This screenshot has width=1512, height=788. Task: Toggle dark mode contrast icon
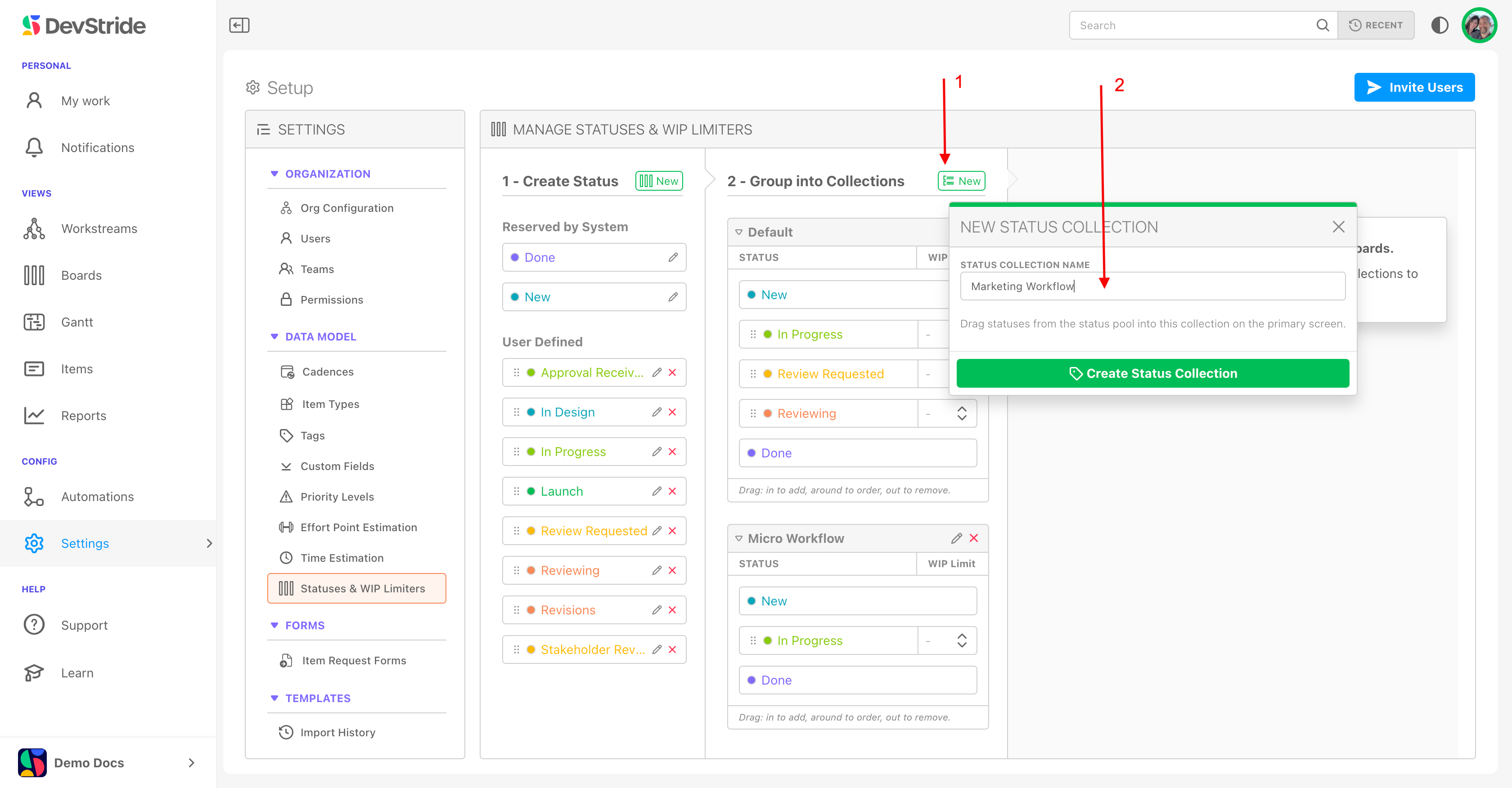(1439, 25)
